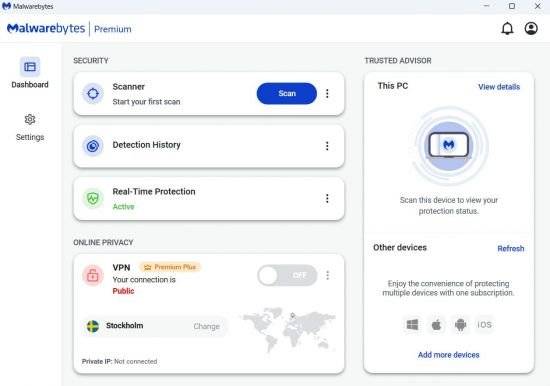This screenshot has height=386, width=550.
Task: Select the Windows platform icon
Action: (x=412, y=325)
